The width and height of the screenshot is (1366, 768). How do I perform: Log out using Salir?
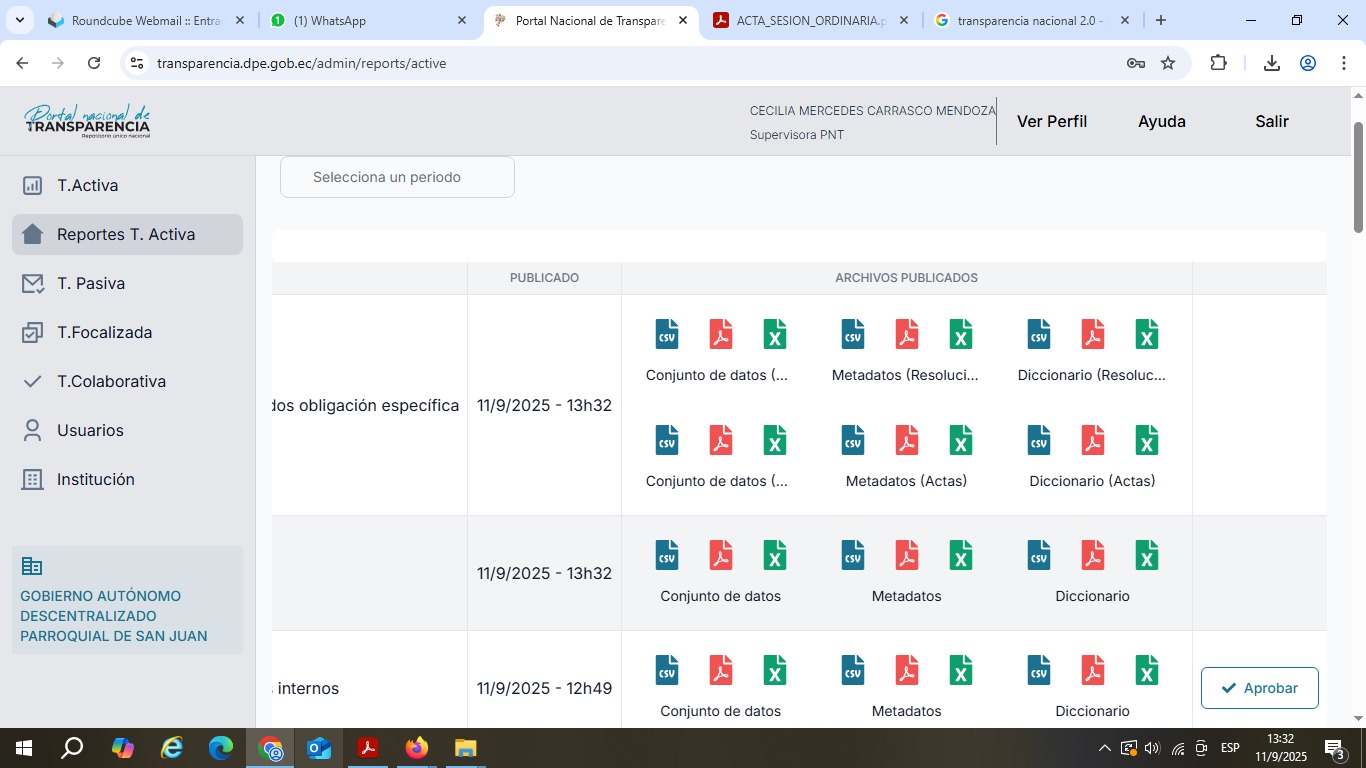coord(1271,122)
